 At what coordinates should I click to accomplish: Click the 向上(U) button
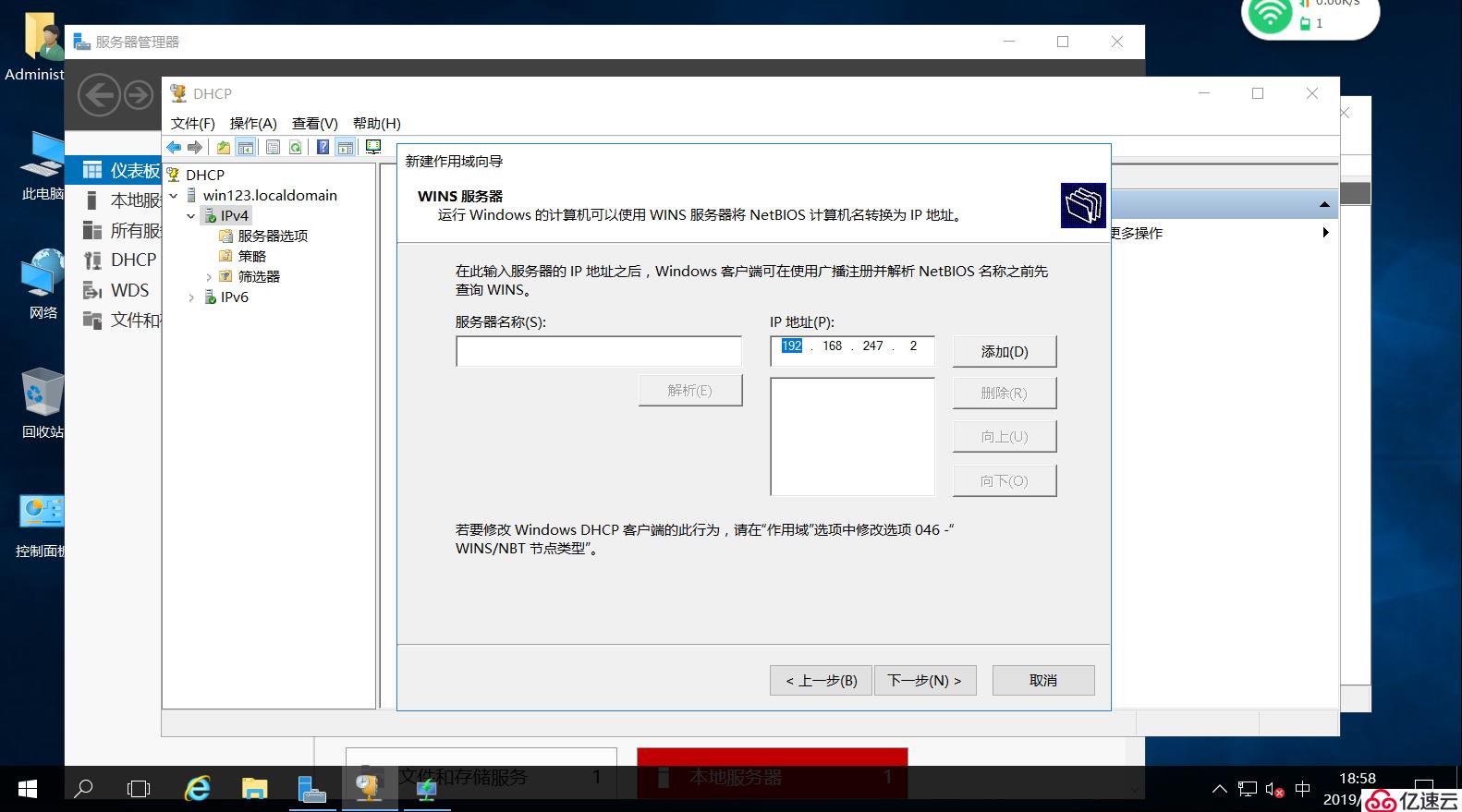[x=1005, y=436]
